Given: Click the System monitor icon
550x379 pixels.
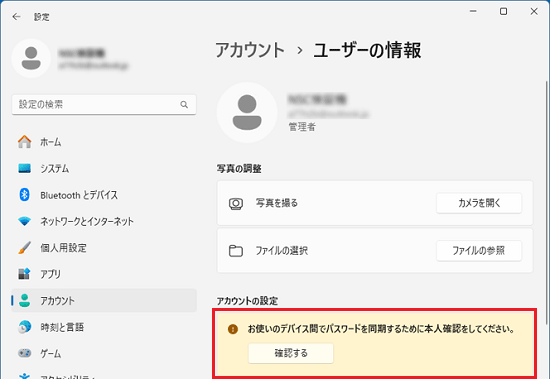Looking at the screenshot, I should [x=25, y=168].
